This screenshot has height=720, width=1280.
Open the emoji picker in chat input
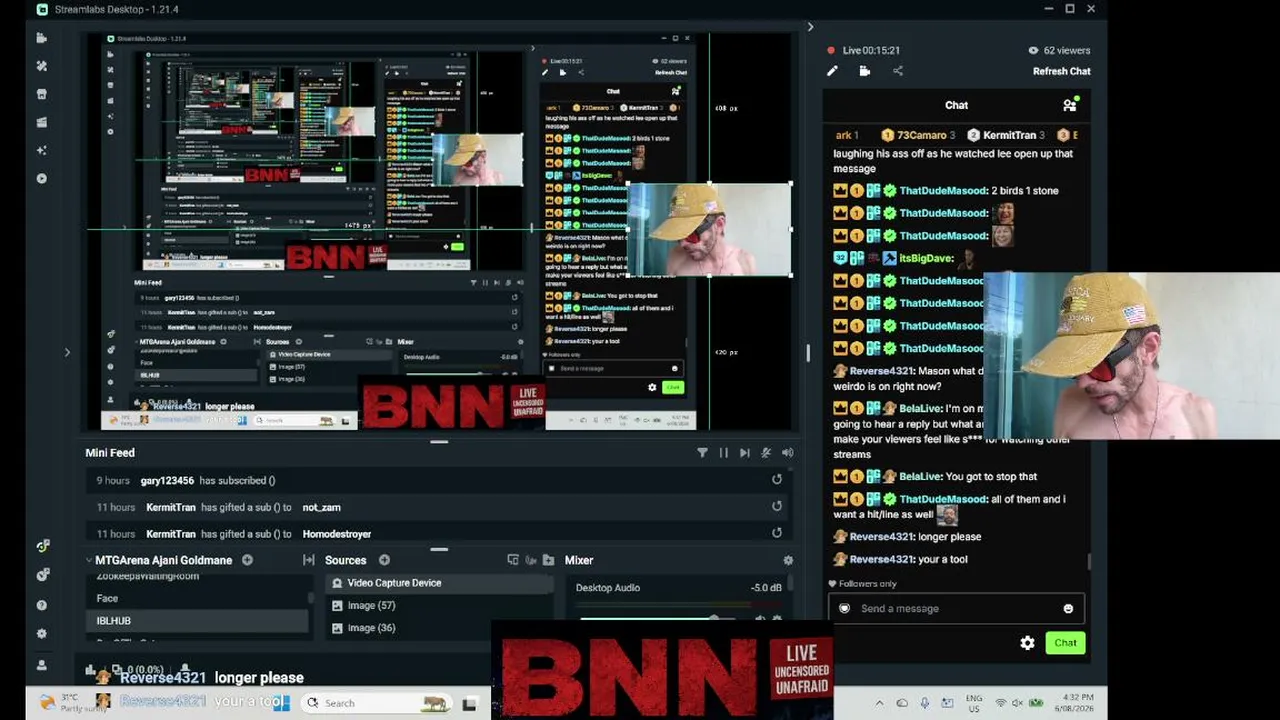tap(1068, 609)
